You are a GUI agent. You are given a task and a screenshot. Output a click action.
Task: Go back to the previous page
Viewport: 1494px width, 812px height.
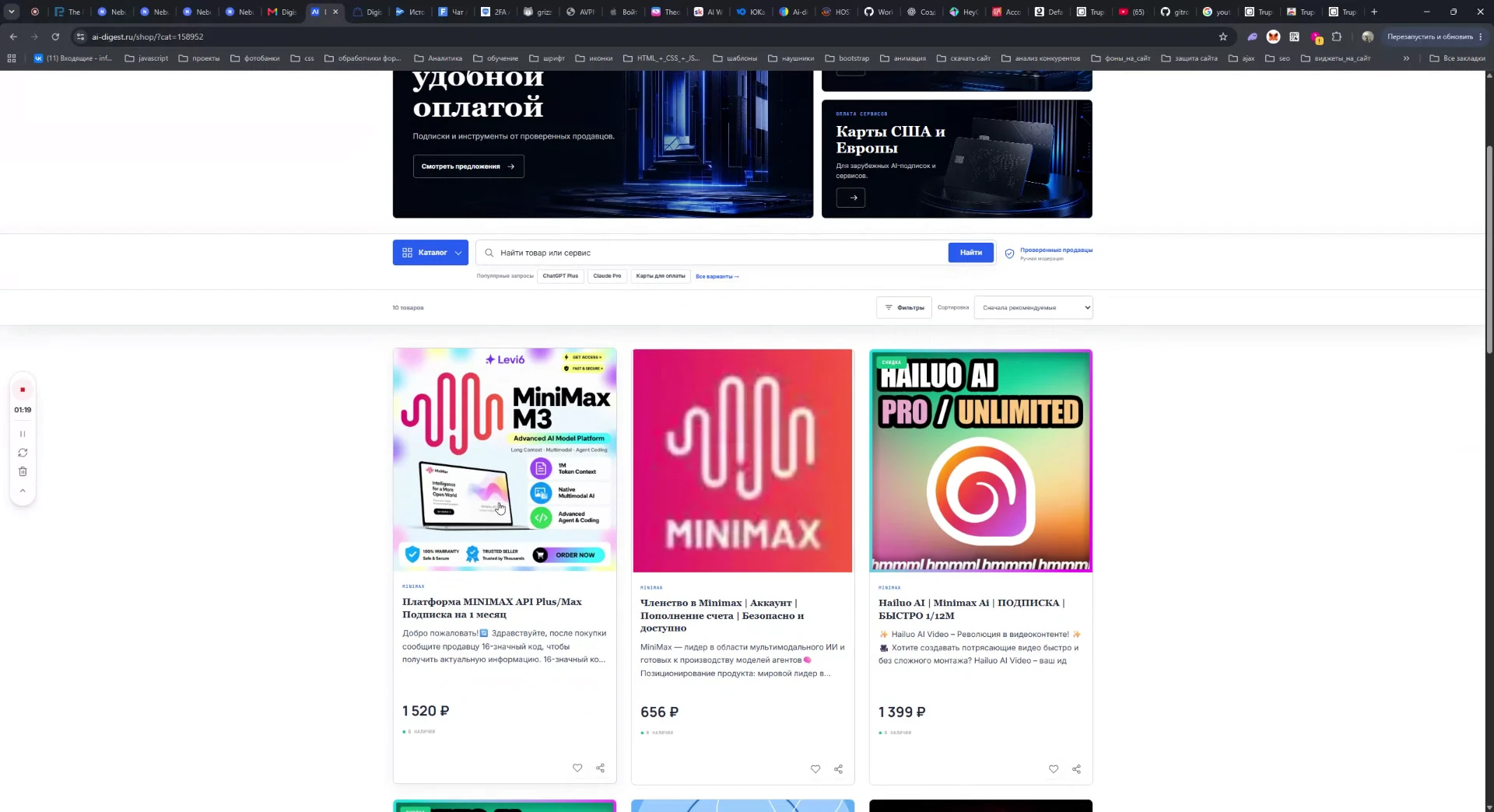tap(13, 37)
